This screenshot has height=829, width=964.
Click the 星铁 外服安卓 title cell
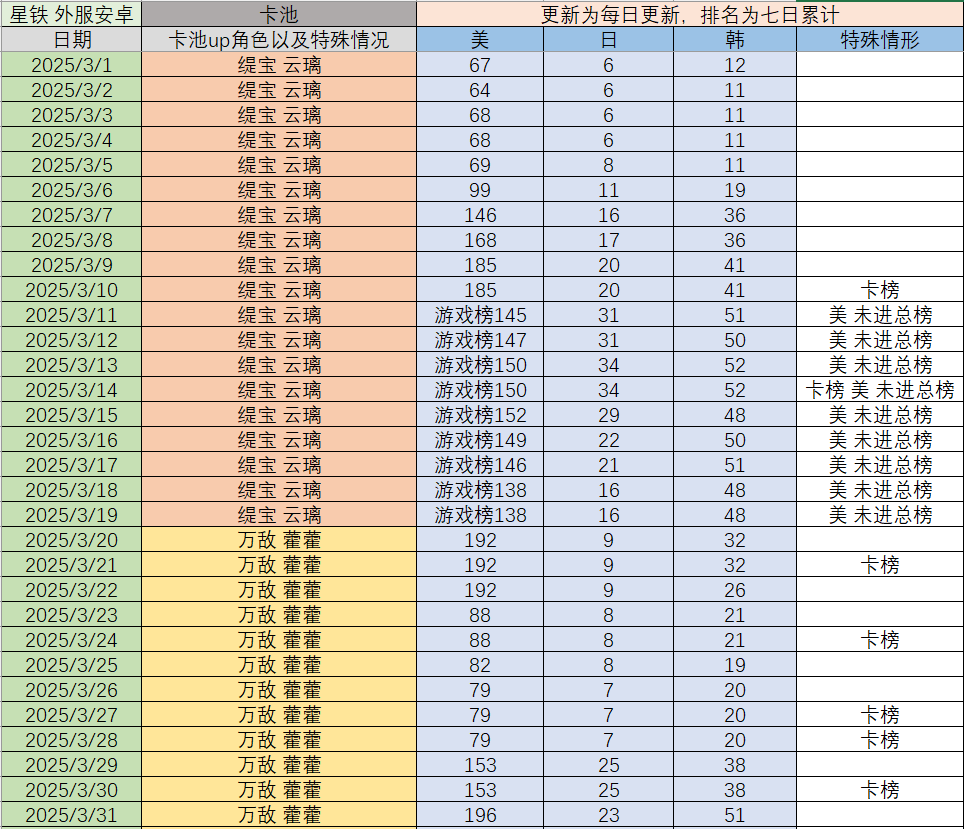coord(71,14)
